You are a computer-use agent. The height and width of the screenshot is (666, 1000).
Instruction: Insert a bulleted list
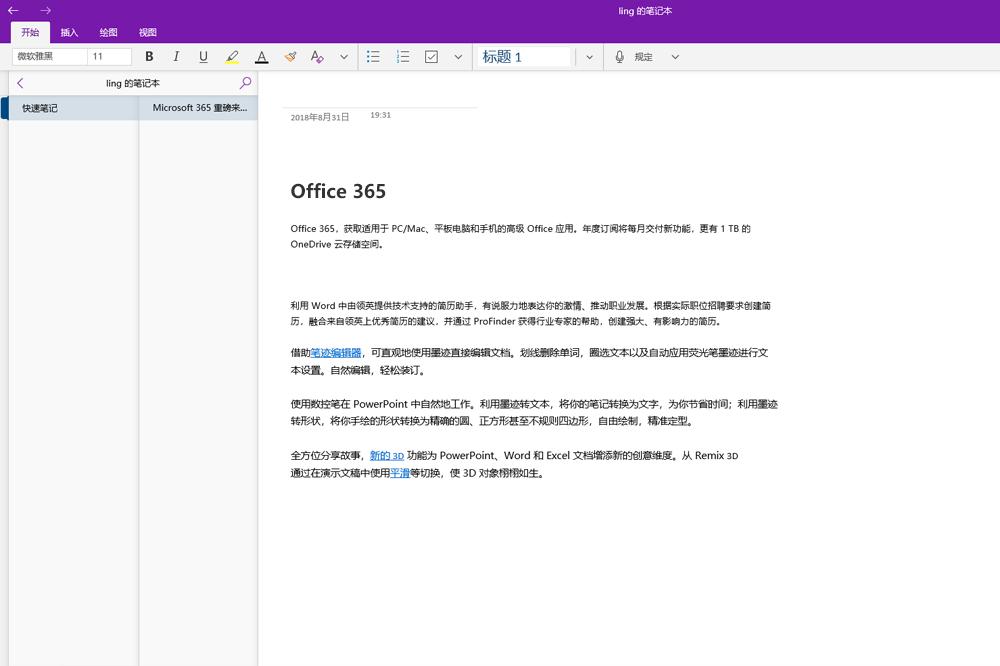coord(374,56)
